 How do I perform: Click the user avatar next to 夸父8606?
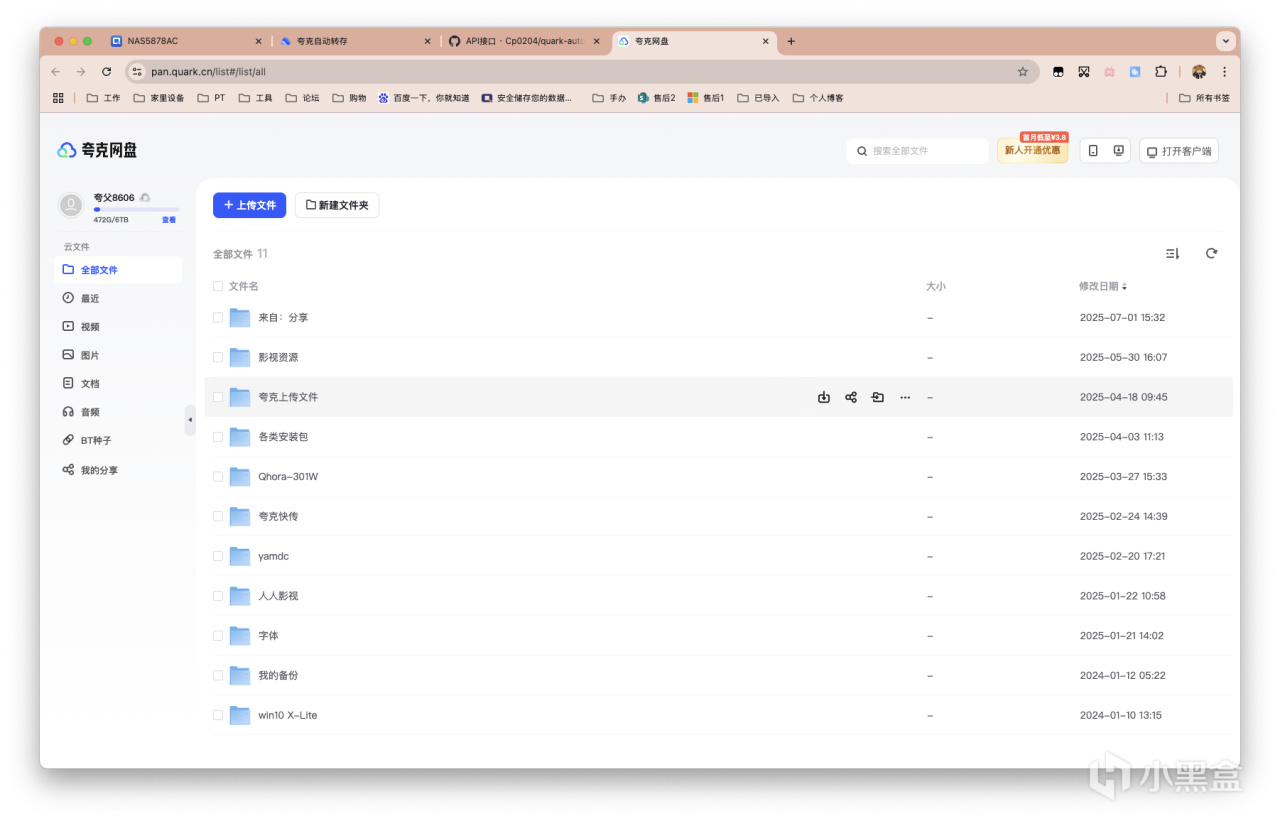coord(71,205)
